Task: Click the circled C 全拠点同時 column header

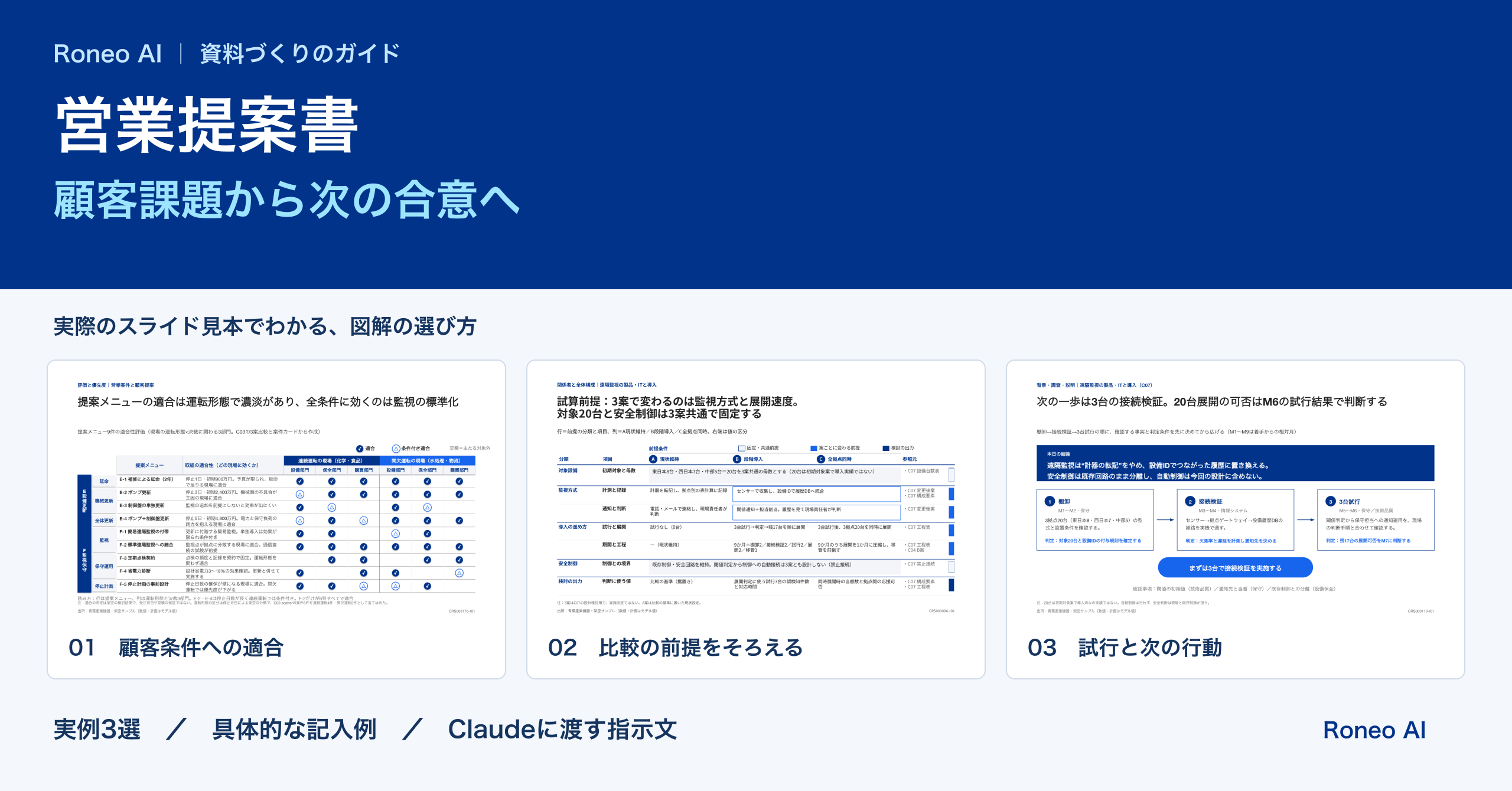Action: point(835,459)
